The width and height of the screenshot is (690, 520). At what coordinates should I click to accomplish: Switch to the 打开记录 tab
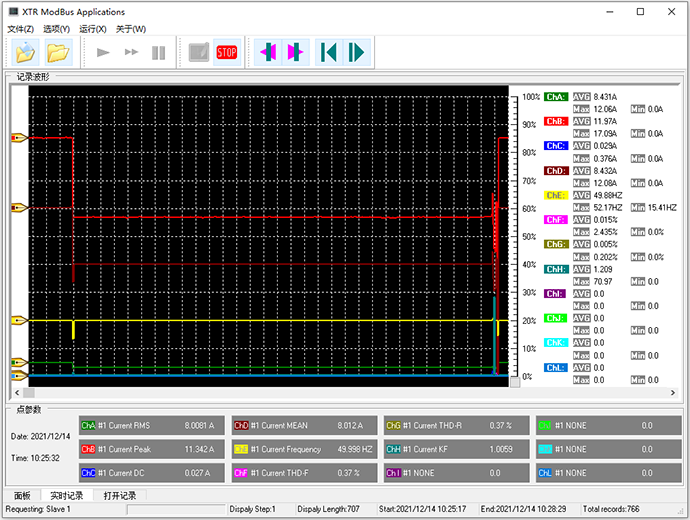pyautogui.click(x=119, y=495)
